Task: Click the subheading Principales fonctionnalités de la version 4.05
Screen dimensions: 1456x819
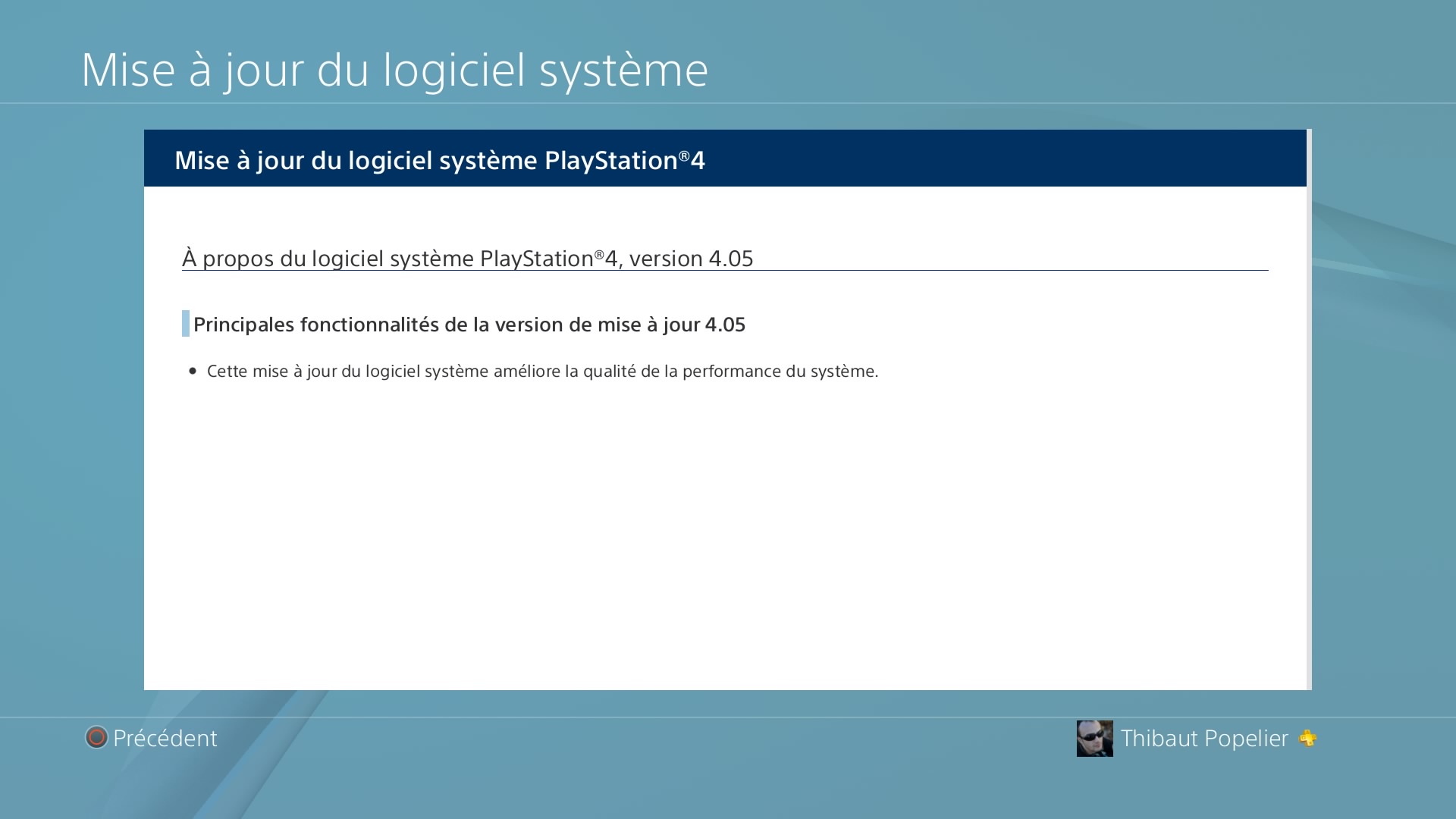Action: point(469,324)
